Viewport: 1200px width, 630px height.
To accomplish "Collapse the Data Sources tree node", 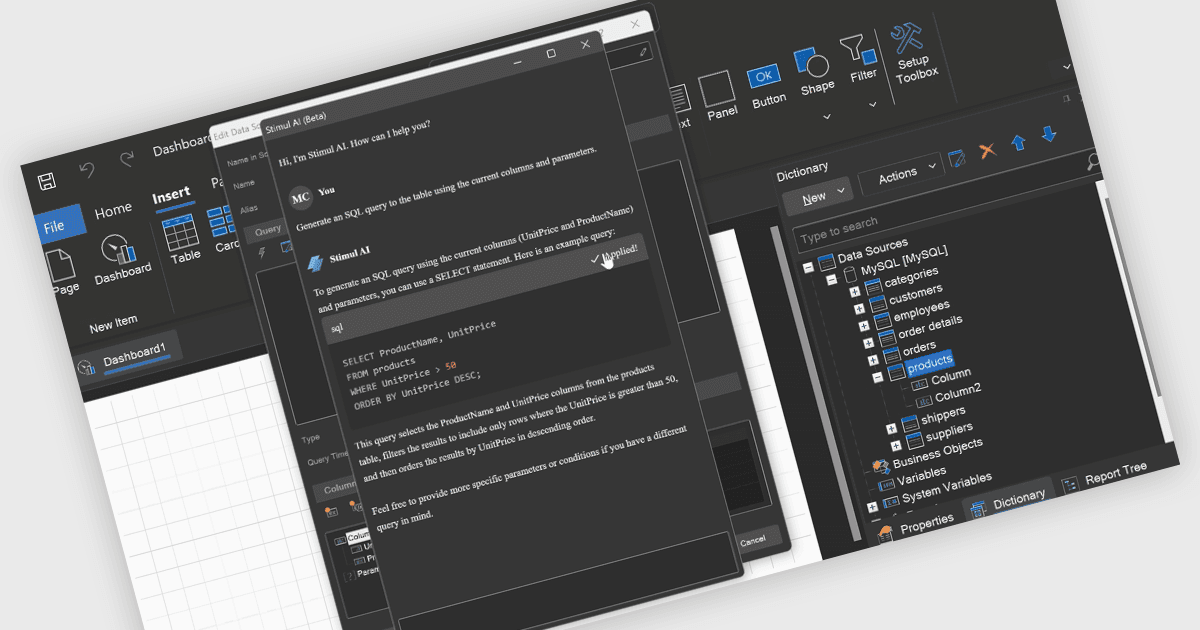I will 808,268.
